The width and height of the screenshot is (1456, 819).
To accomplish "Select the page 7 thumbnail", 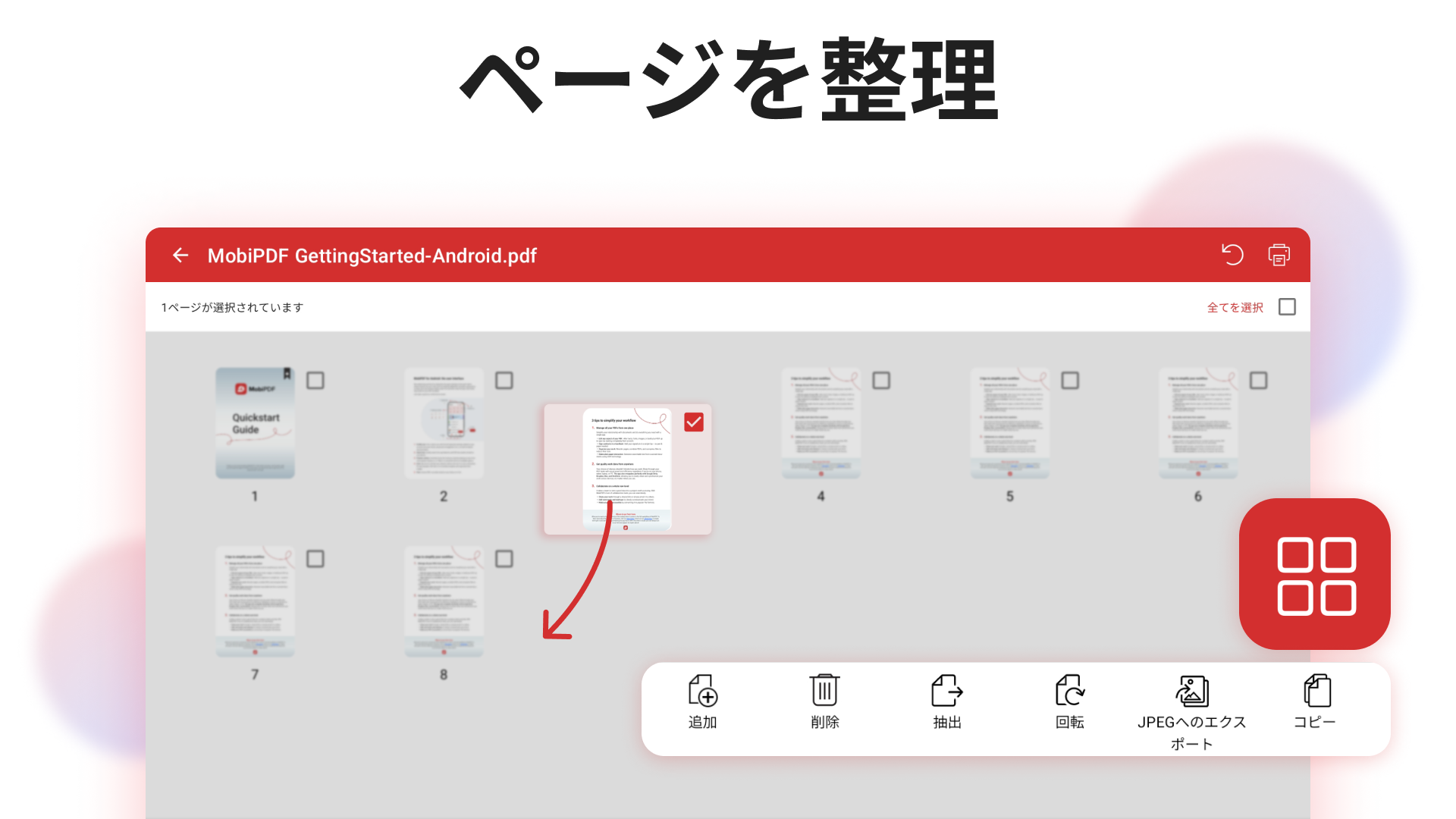I will tap(255, 601).
